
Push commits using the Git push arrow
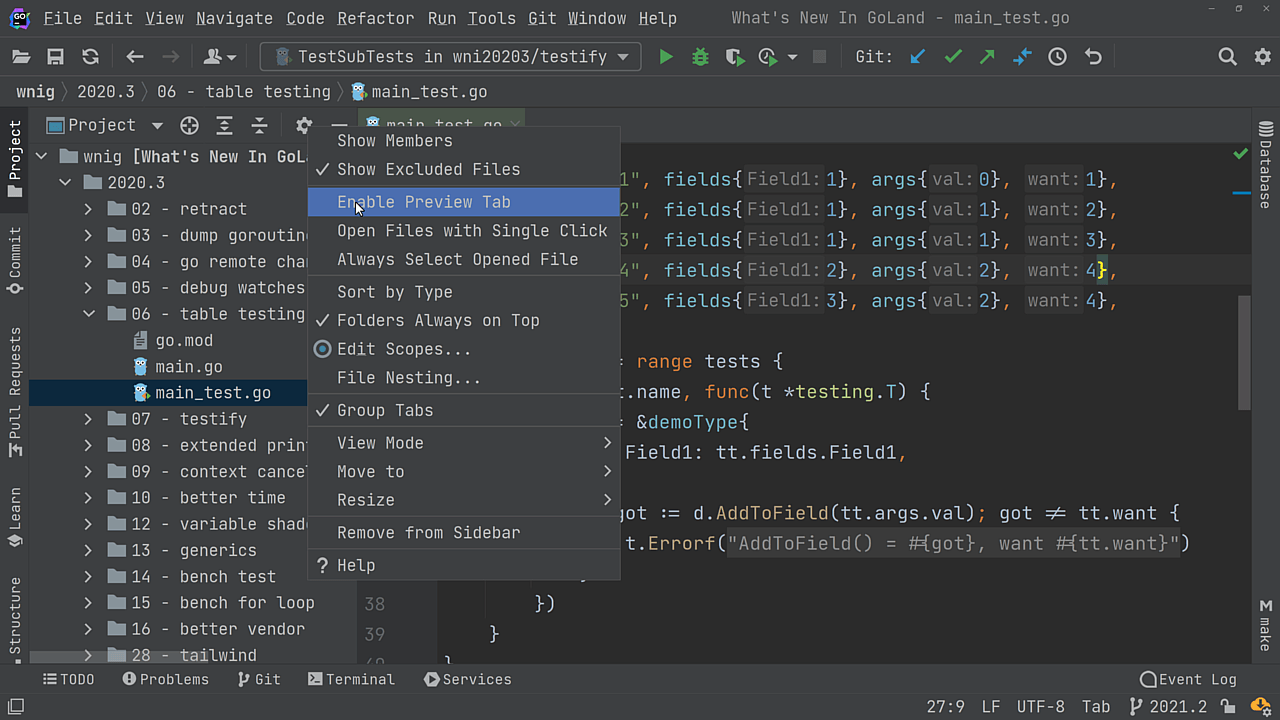(986, 57)
